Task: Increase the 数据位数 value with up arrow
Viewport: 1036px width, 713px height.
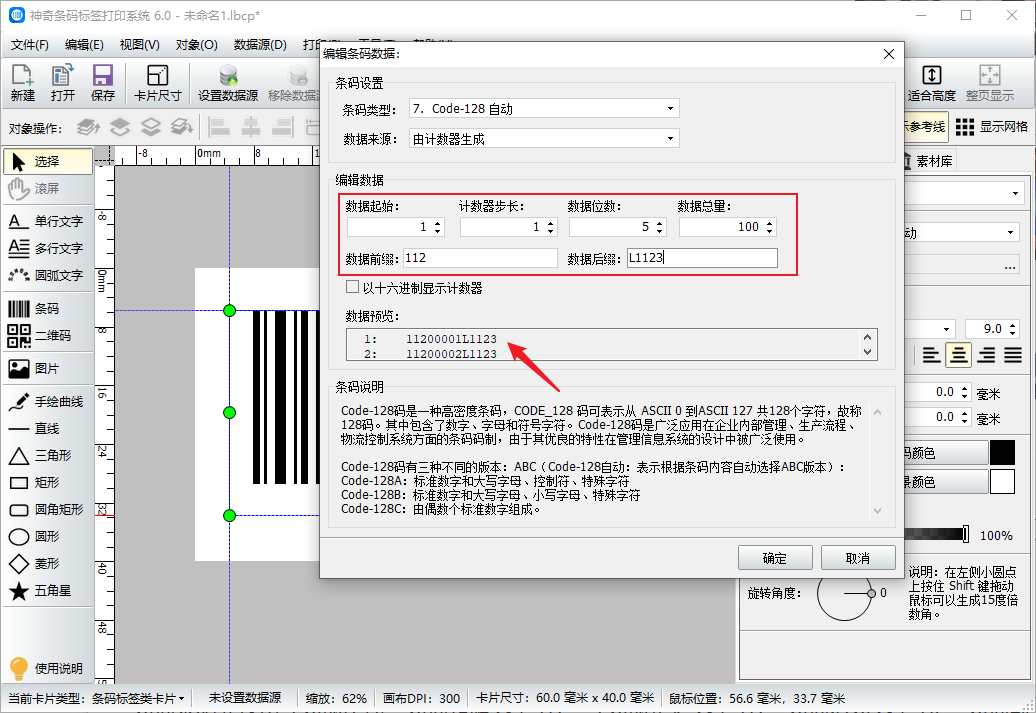Action: click(659, 223)
